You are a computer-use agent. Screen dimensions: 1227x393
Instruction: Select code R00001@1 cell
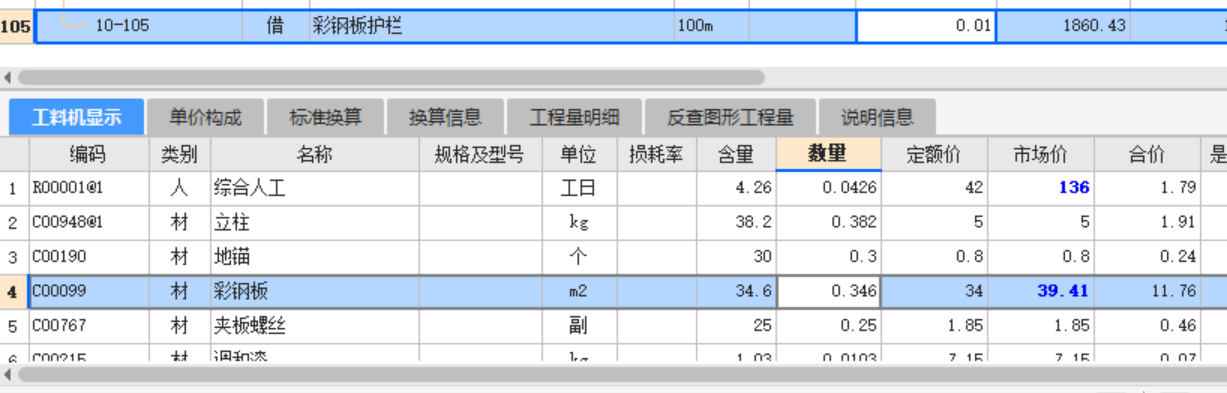point(88,188)
